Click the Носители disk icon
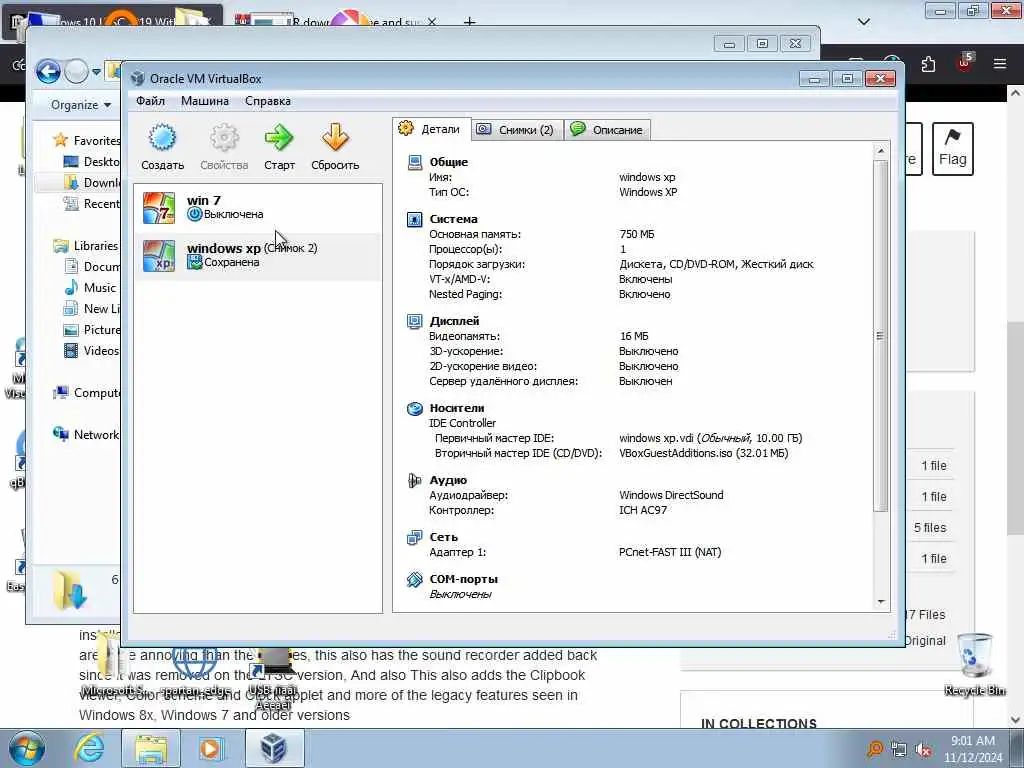Screen dimensions: 1024x768 (x=415, y=409)
